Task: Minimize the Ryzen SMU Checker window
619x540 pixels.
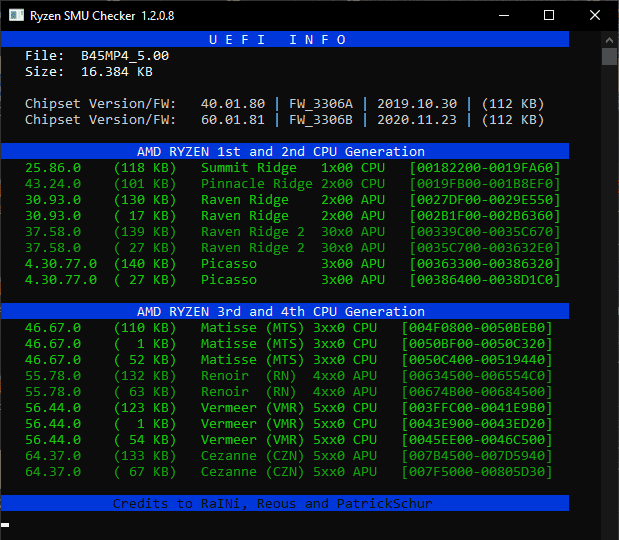Action: point(504,15)
